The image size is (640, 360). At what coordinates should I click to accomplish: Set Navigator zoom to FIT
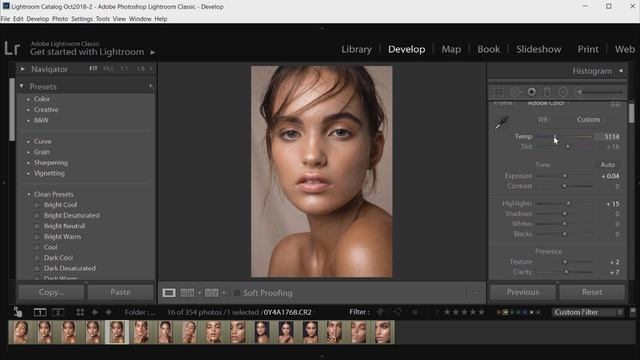(93, 69)
